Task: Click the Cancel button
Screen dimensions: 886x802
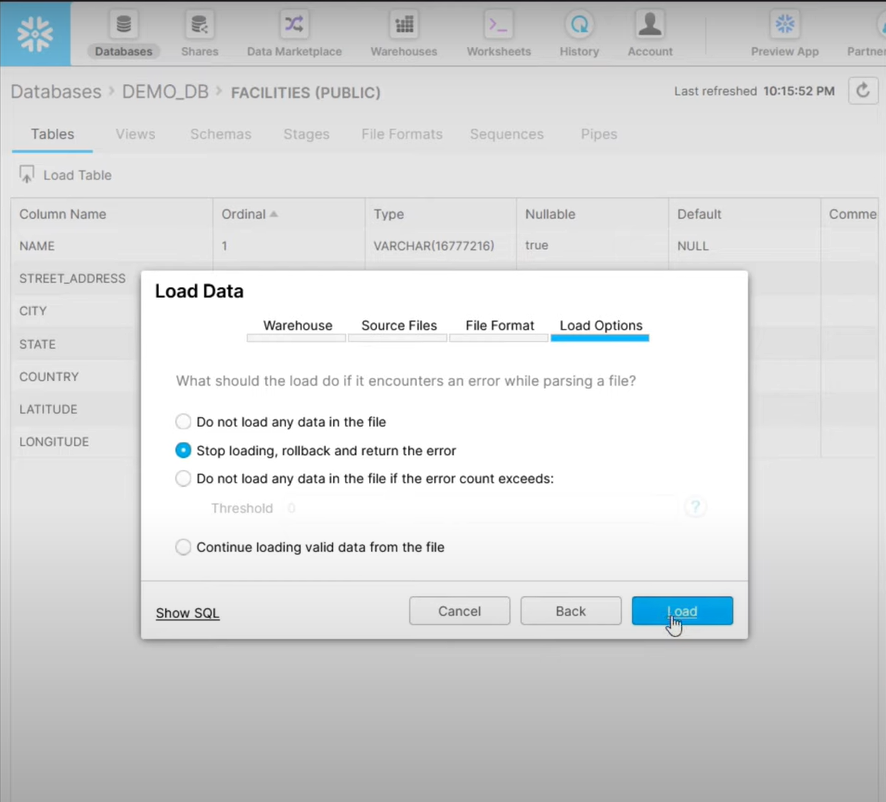Action: (459, 611)
